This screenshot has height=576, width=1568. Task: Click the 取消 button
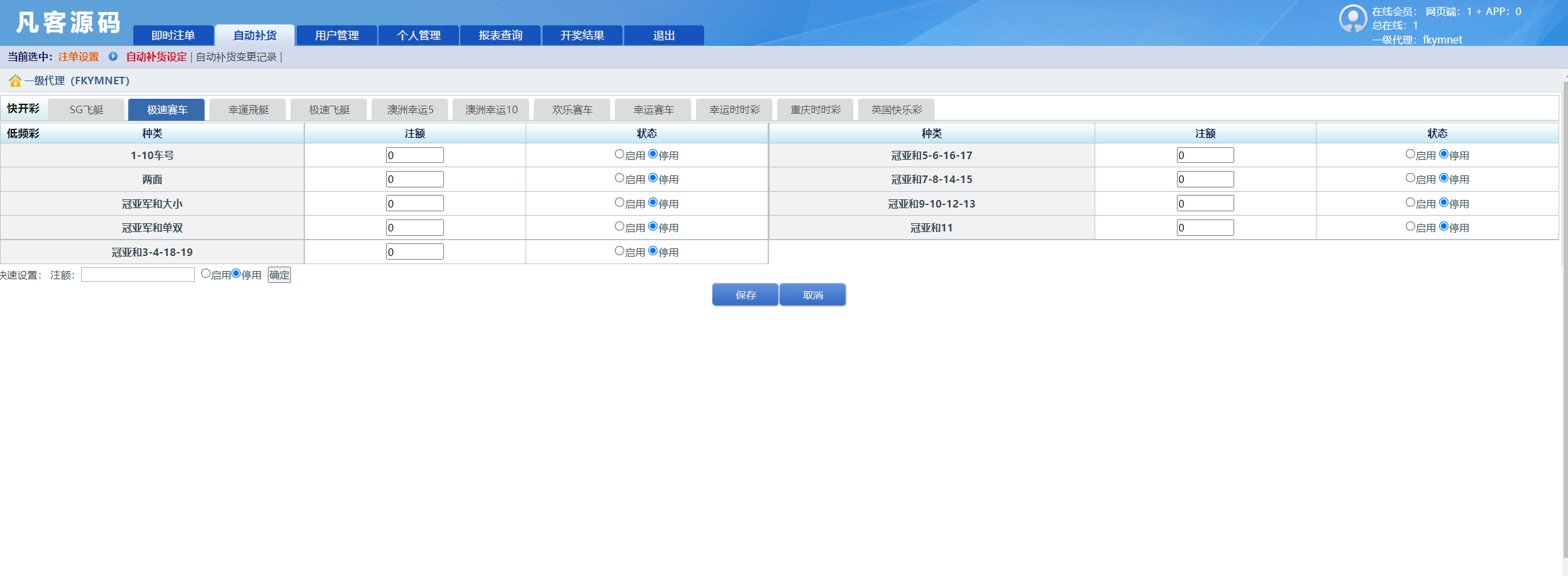pyautogui.click(x=813, y=294)
